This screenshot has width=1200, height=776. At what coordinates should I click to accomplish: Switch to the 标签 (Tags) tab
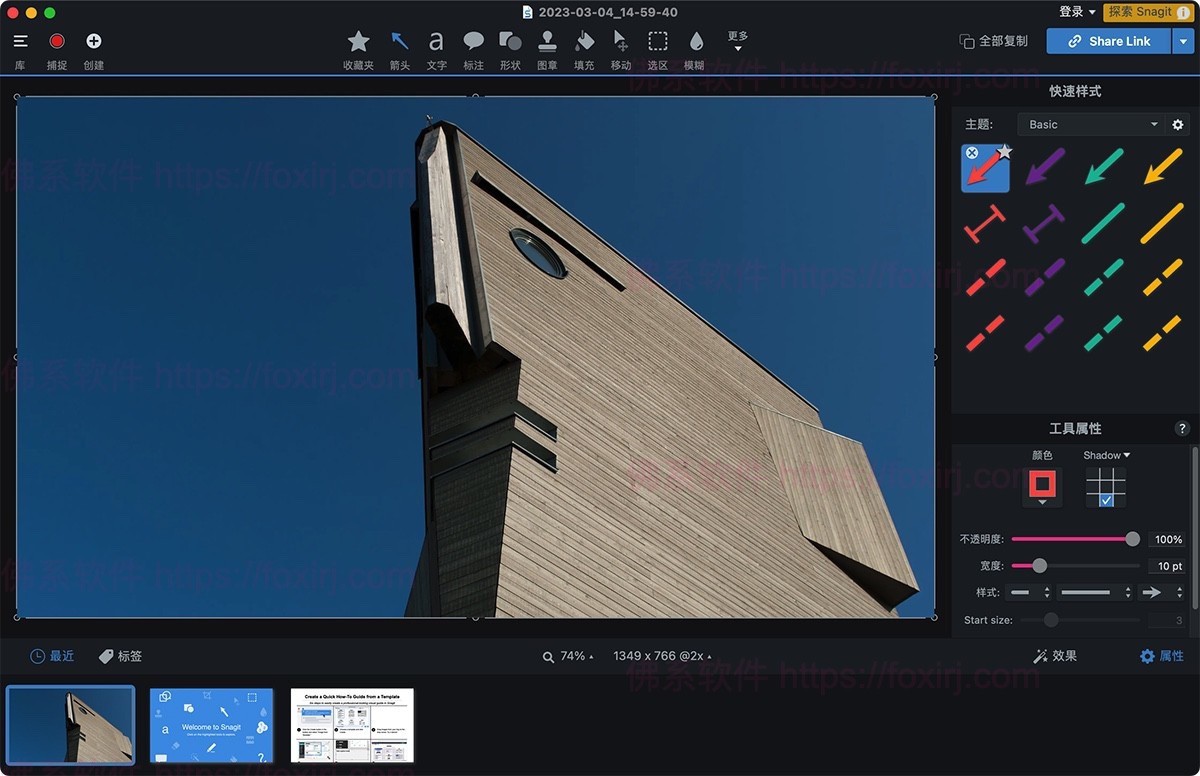point(124,656)
